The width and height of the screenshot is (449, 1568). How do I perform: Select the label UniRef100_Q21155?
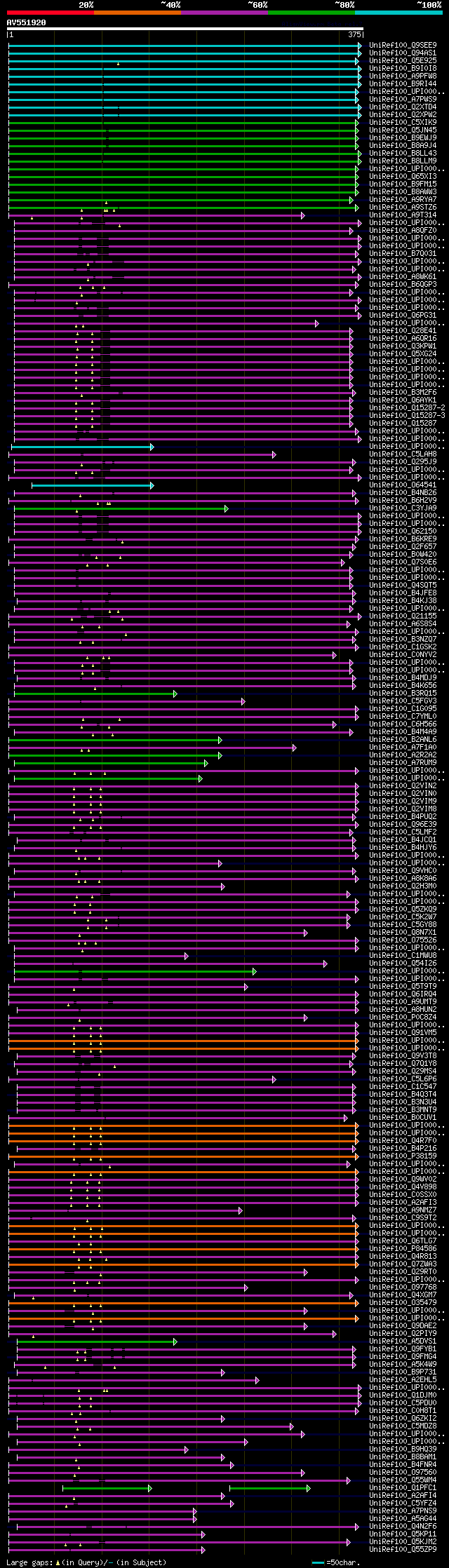[x=403, y=616]
